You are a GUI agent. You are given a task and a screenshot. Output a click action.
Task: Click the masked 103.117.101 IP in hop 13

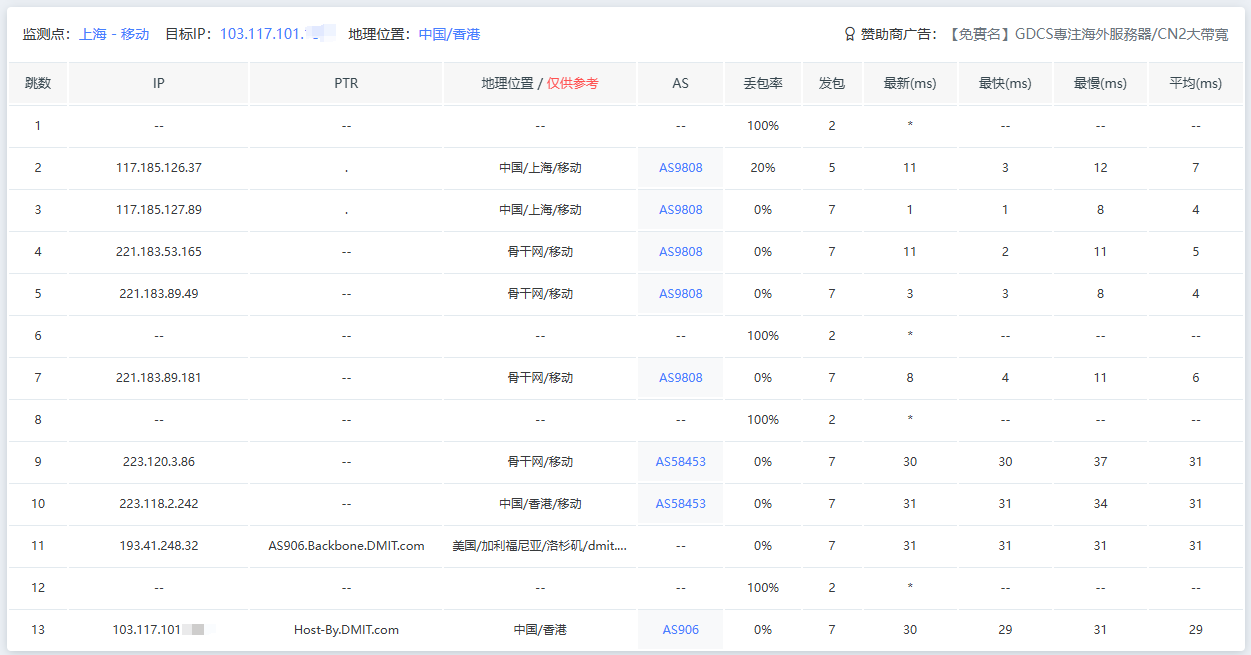159,630
